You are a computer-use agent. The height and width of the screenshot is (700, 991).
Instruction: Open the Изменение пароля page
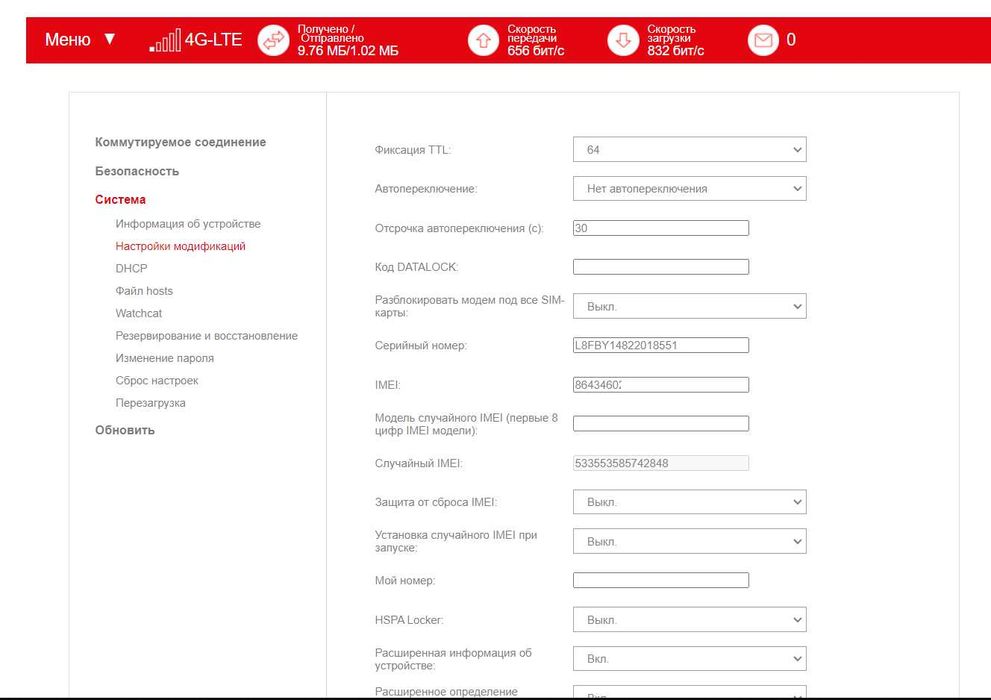click(x=164, y=358)
